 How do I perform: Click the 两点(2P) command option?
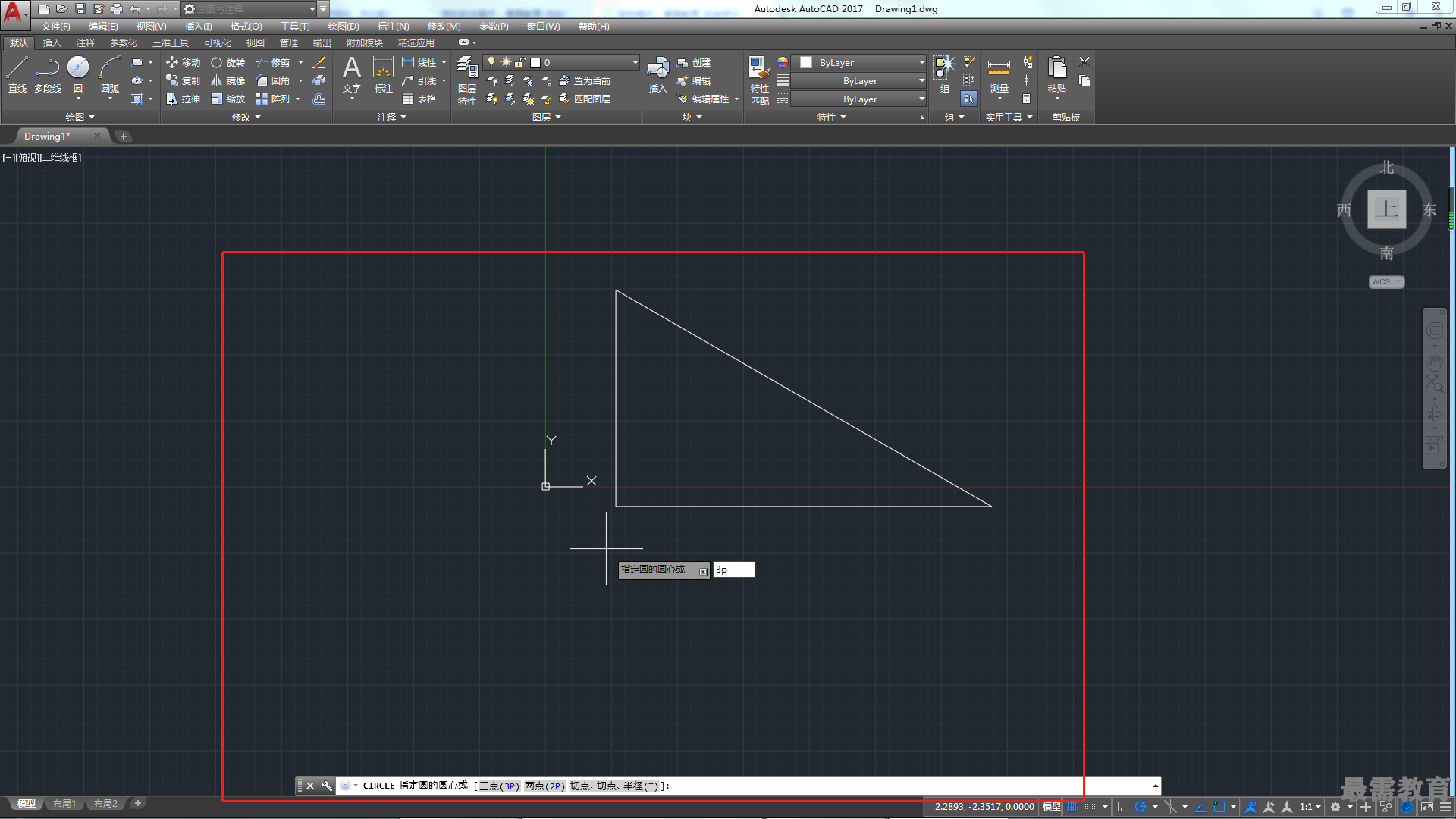(544, 786)
